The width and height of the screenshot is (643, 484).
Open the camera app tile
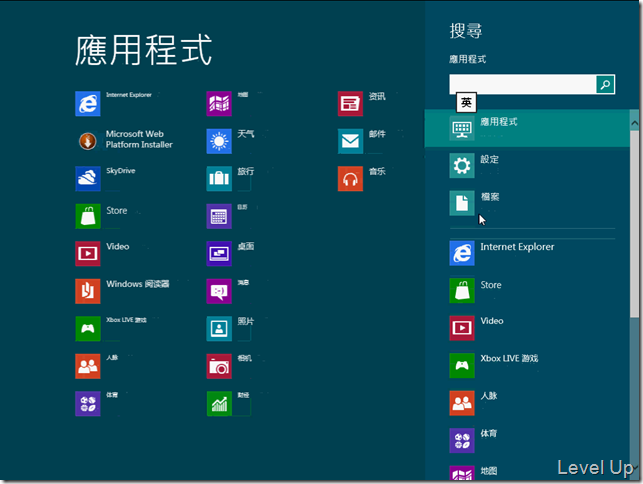point(219,366)
